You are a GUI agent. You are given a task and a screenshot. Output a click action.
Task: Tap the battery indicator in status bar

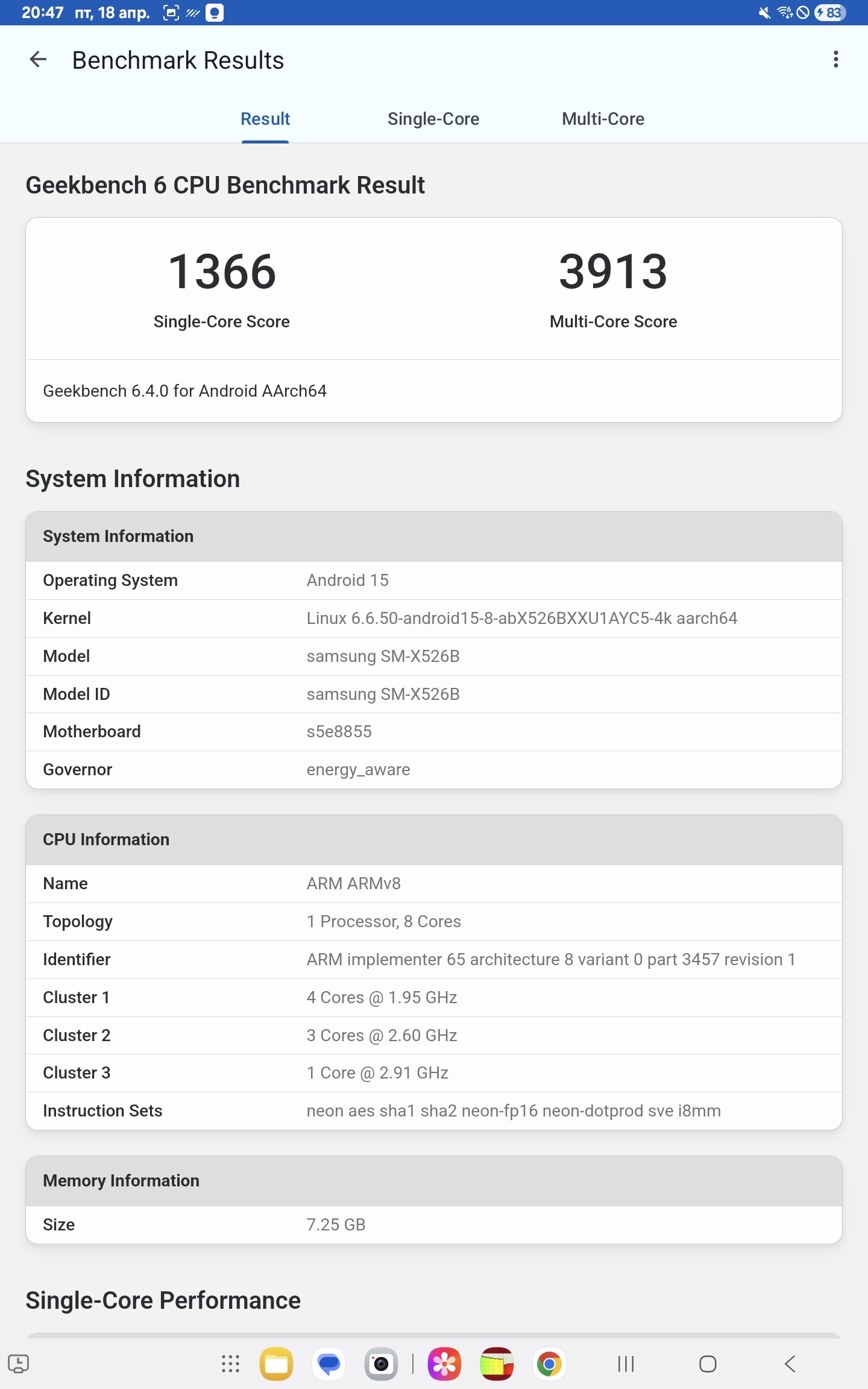click(829, 12)
